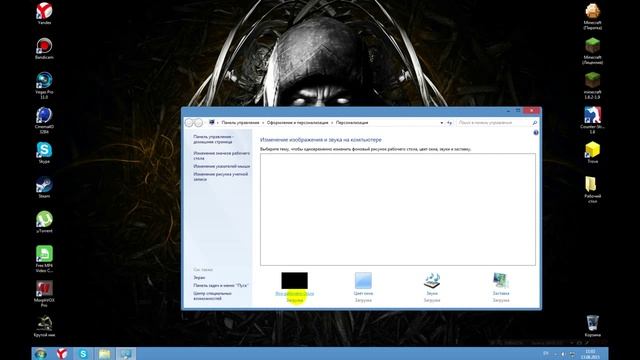Click the desktop background thumbnail in Personalization
The height and width of the screenshot is (360, 640).
294,280
